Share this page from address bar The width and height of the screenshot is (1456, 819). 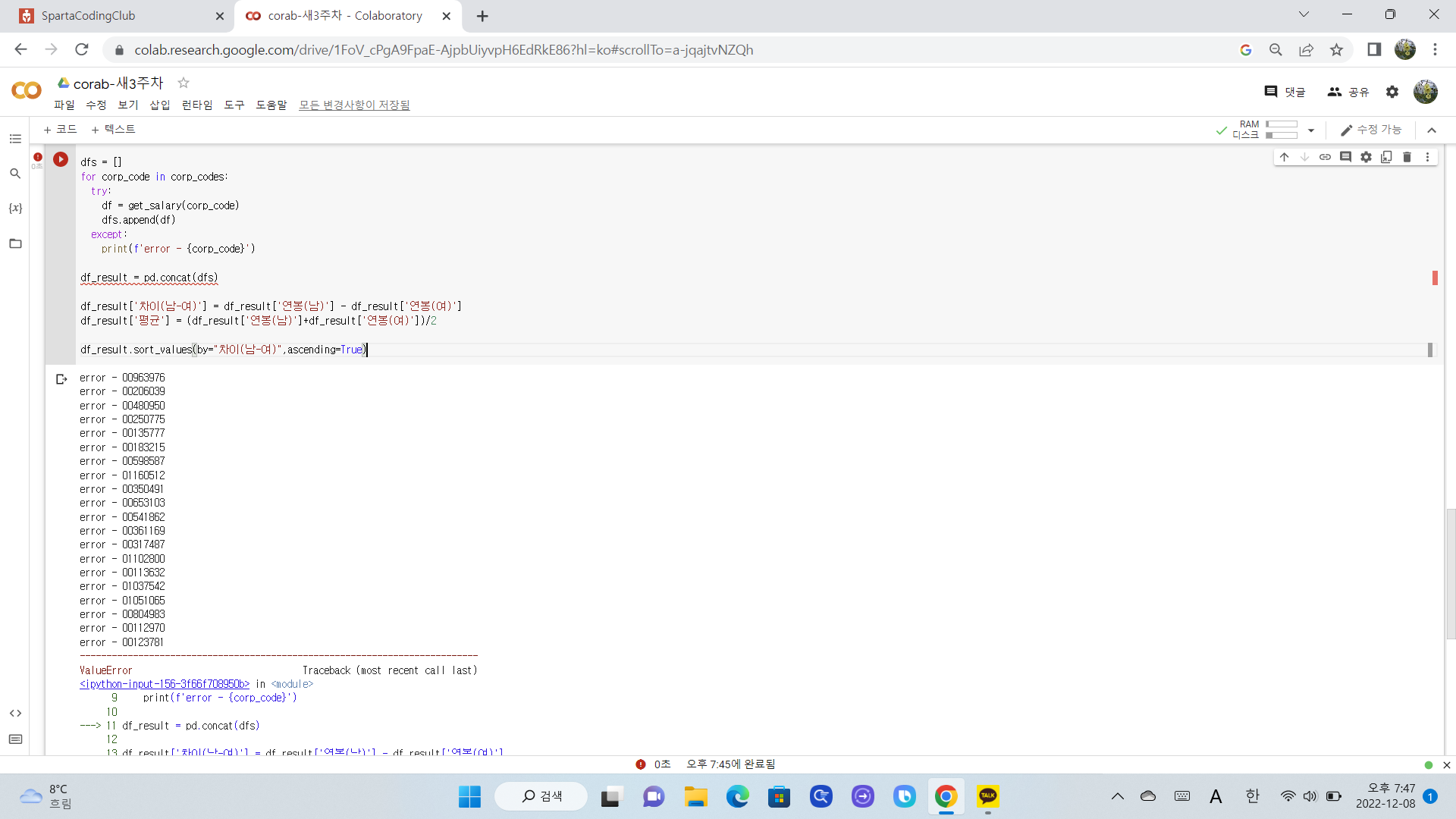click(x=1306, y=49)
